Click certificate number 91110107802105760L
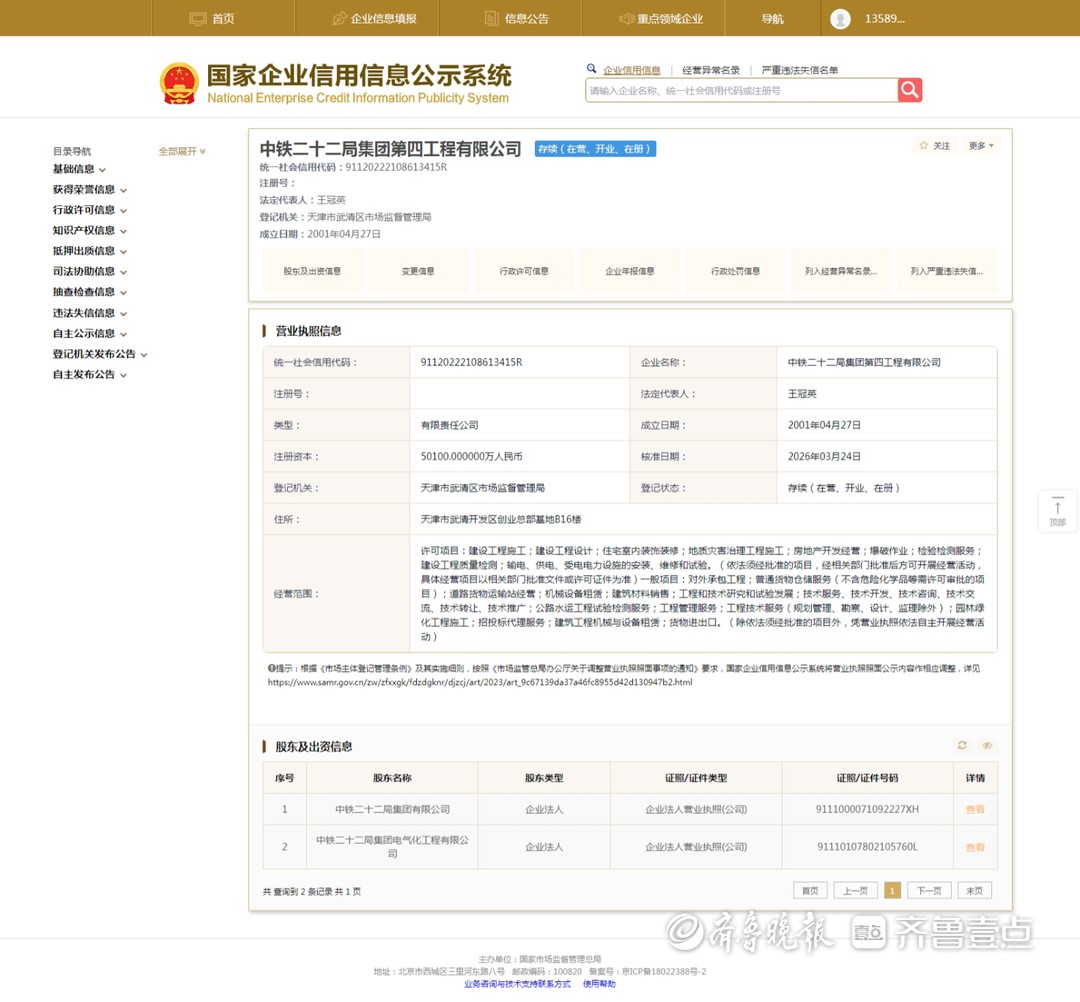Screen dimensions: 1080x1002 coord(867,847)
